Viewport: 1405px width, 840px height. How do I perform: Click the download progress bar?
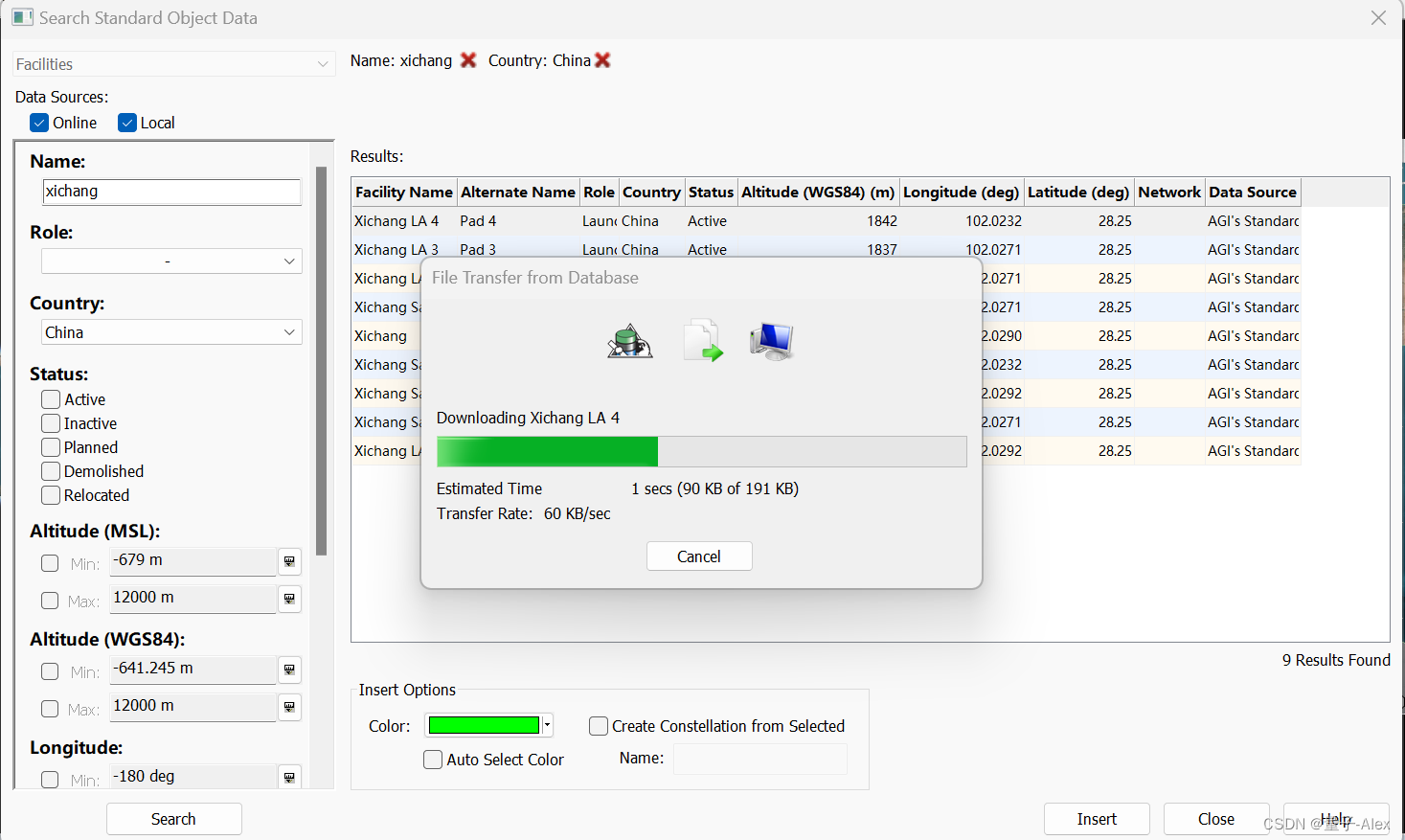tap(701, 451)
